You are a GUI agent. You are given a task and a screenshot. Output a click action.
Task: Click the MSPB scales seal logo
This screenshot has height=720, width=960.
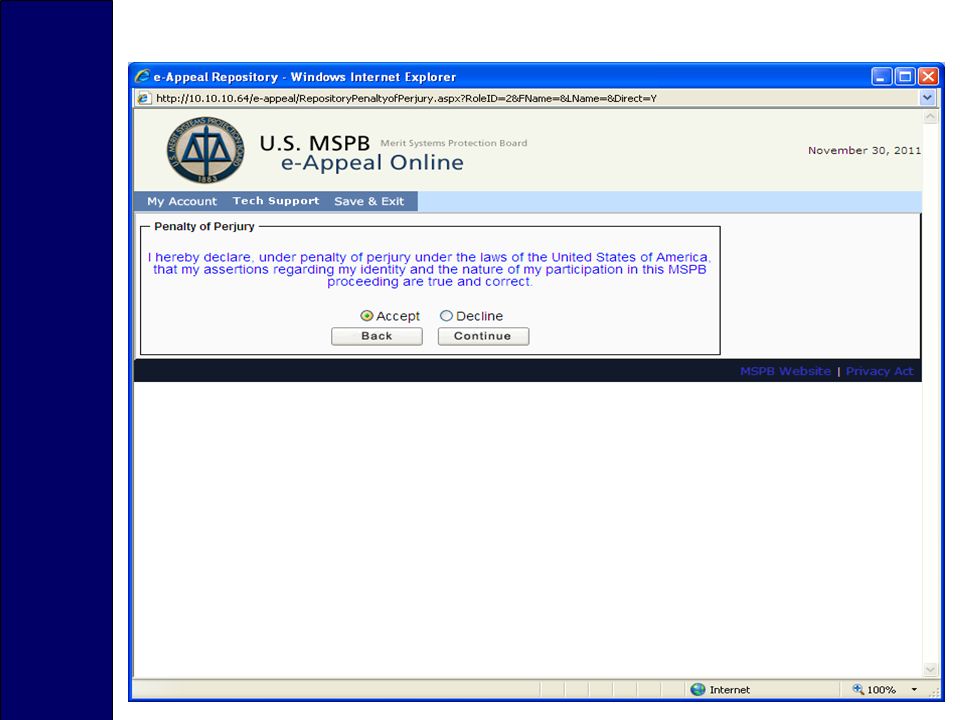click(x=205, y=150)
